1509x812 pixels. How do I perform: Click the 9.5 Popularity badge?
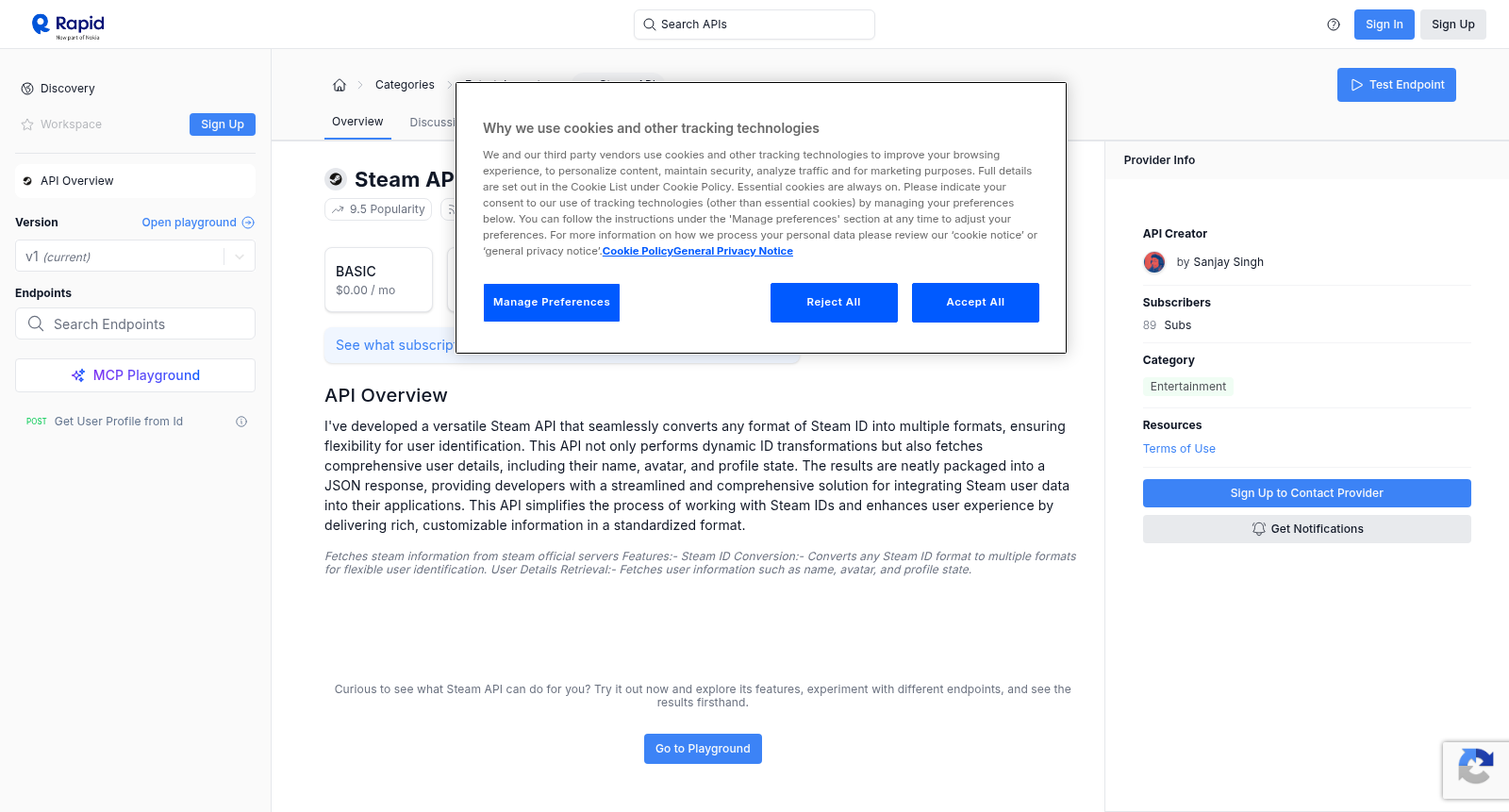tap(378, 209)
